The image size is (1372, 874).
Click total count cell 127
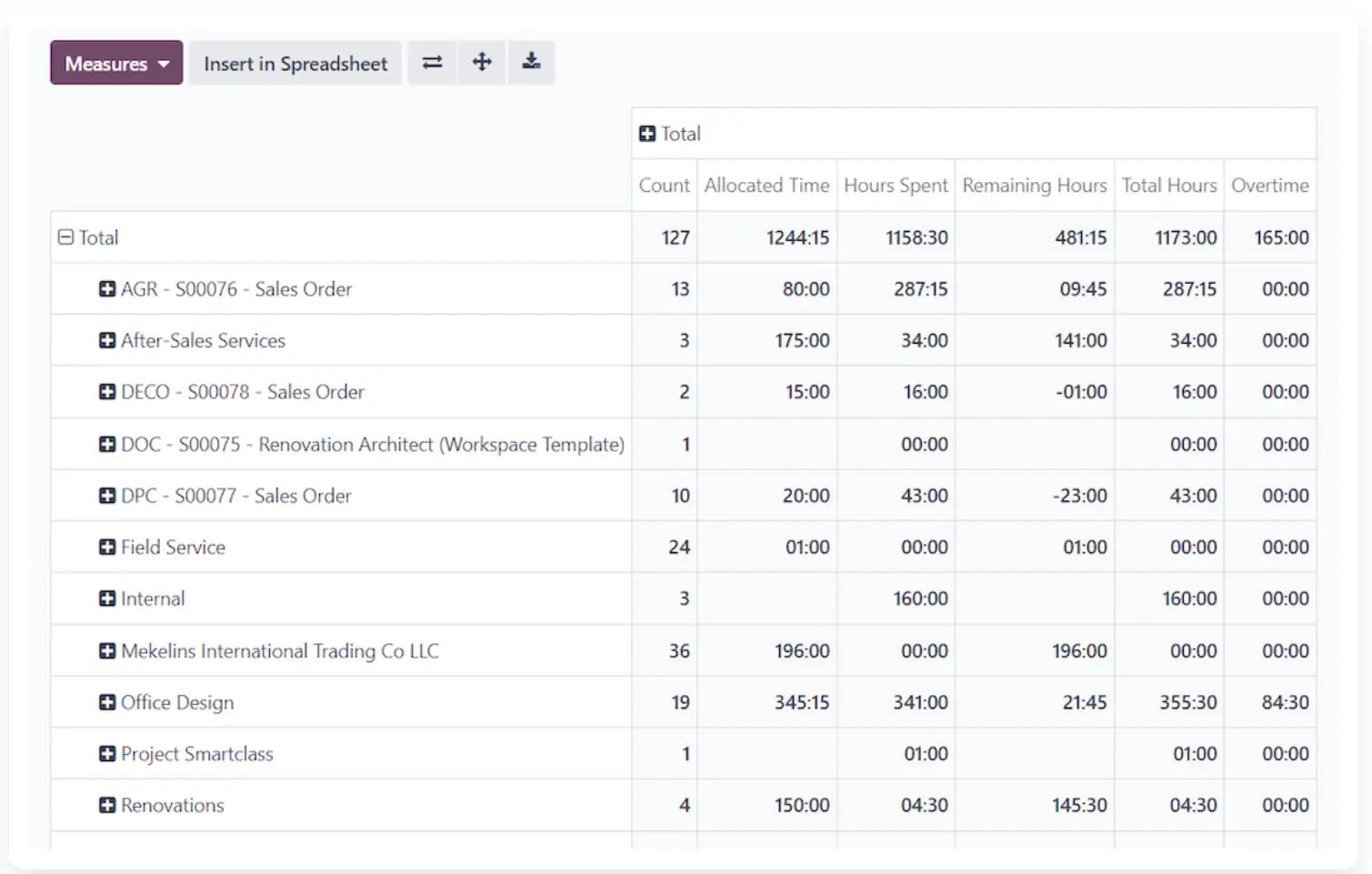(x=665, y=237)
